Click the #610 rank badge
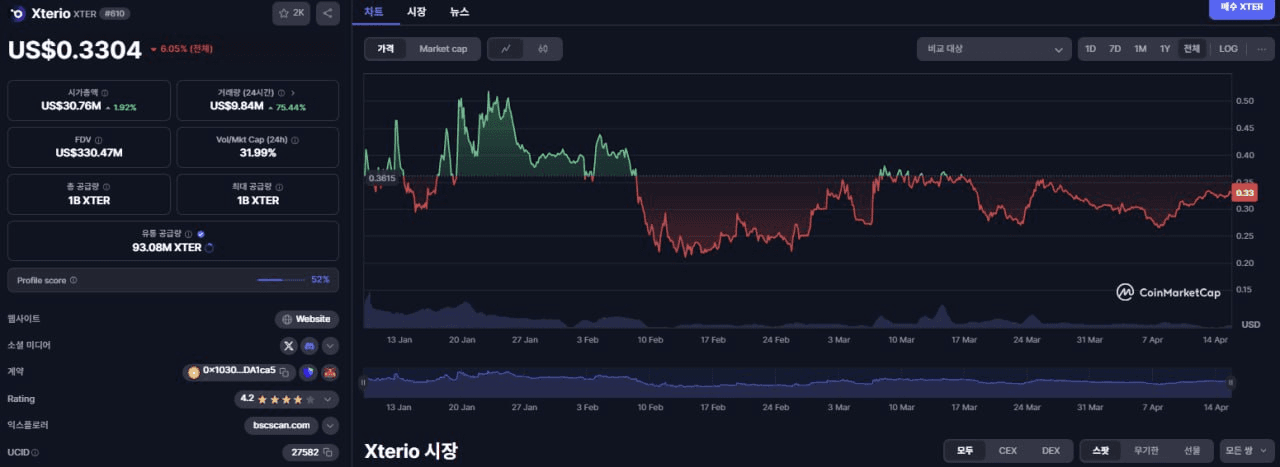 [x=115, y=14]
